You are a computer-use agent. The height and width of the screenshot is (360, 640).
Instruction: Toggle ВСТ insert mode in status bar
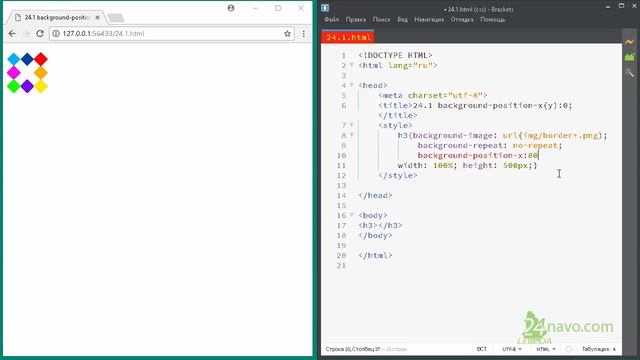[x=482, y=349]
